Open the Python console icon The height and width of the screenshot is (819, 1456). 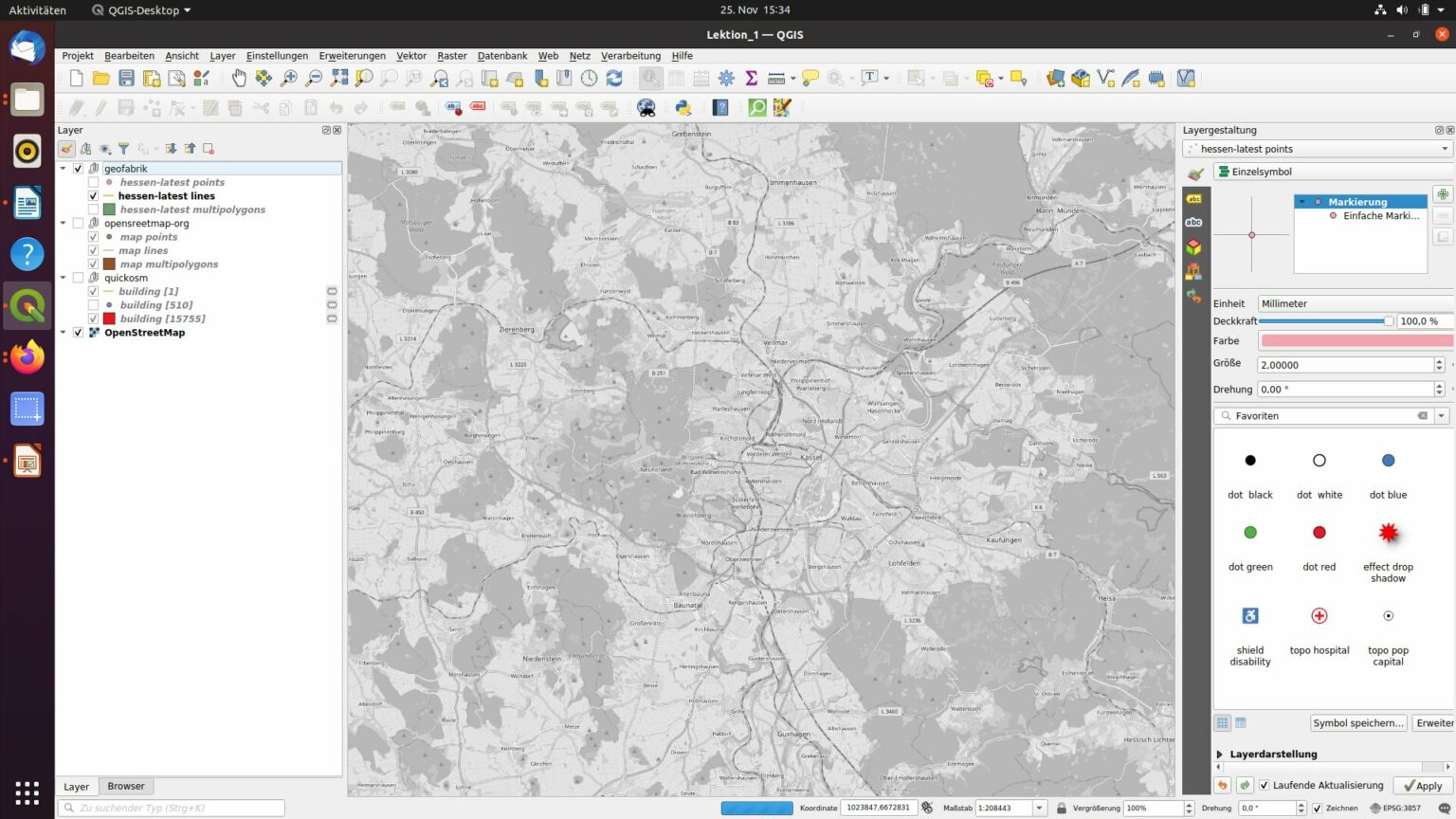click(683, 108)
